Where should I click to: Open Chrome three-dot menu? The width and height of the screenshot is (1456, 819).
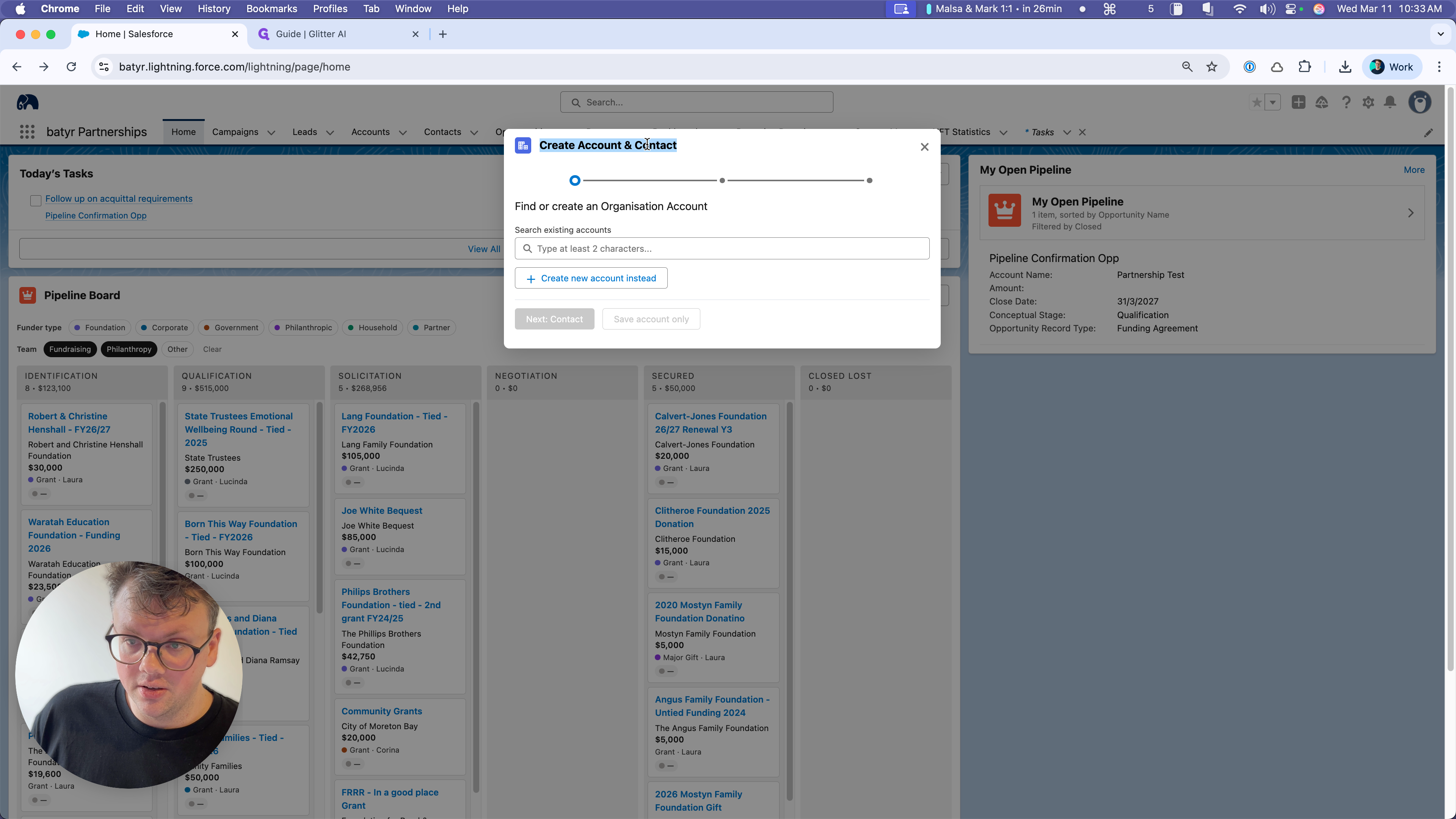(x=1439, y=67)
